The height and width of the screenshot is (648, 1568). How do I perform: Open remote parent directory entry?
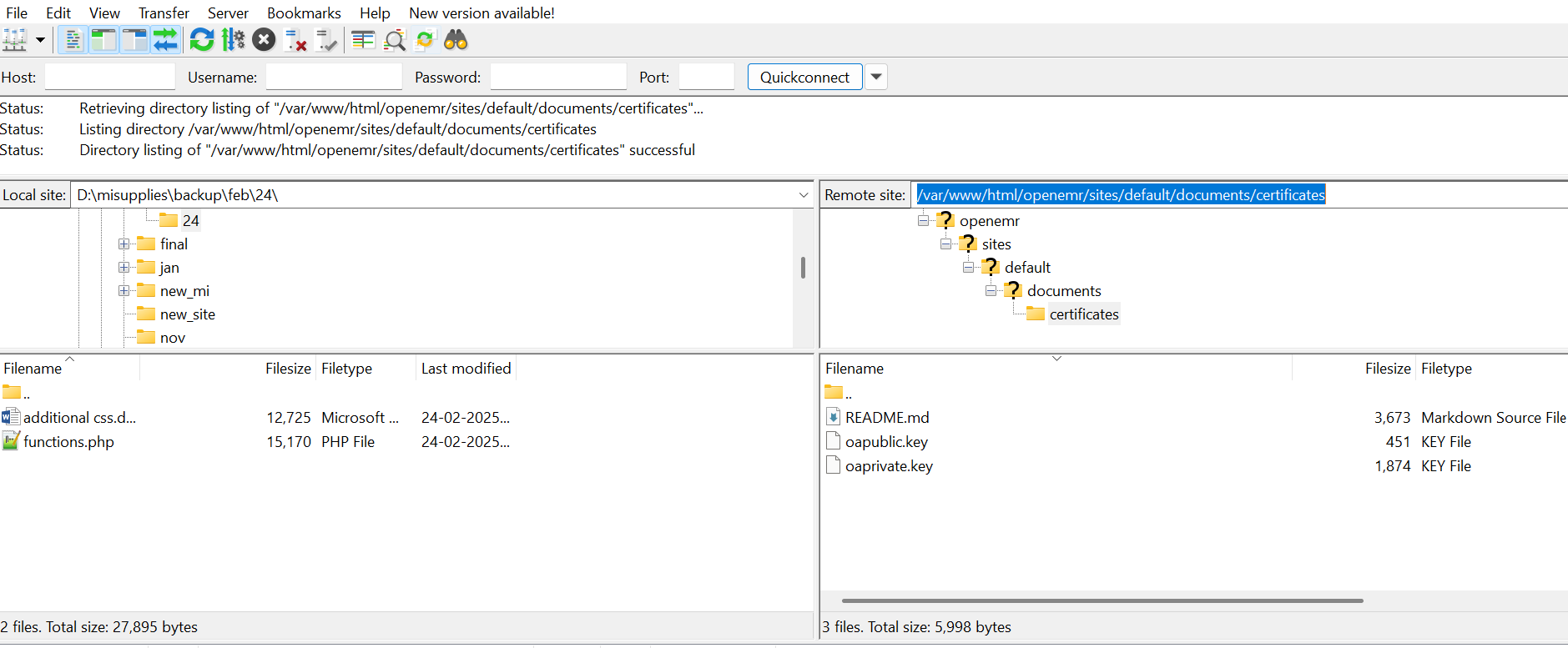tap(839, 393)
